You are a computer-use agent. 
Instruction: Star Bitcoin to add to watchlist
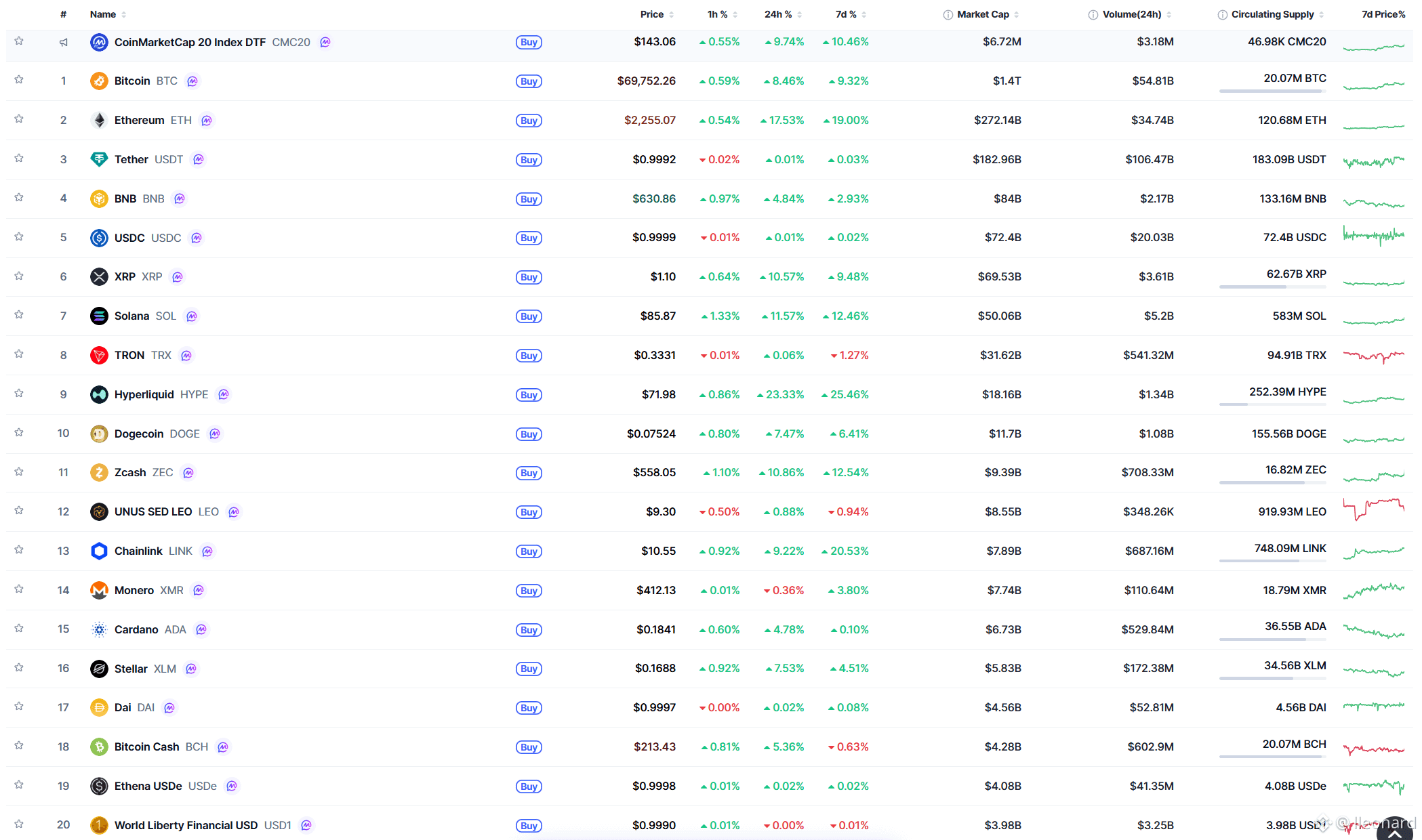[x=19, y=80]
